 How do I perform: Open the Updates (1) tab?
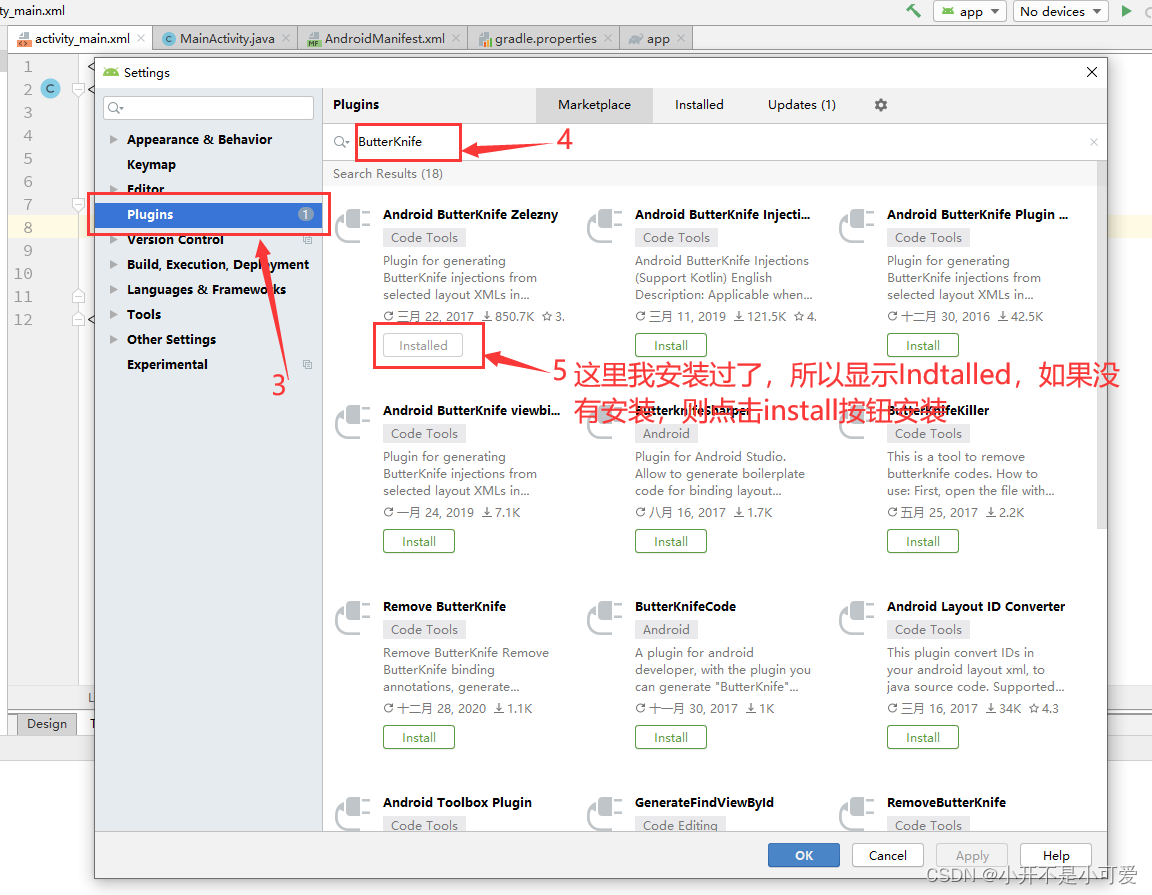pos(800,104)
